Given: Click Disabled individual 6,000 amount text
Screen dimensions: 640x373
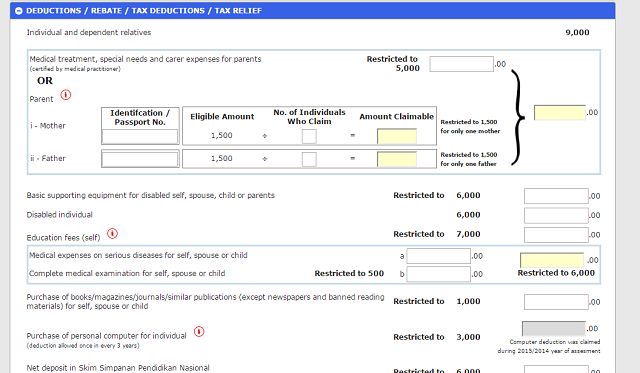Looking at the screenshot, I should 468,215.
